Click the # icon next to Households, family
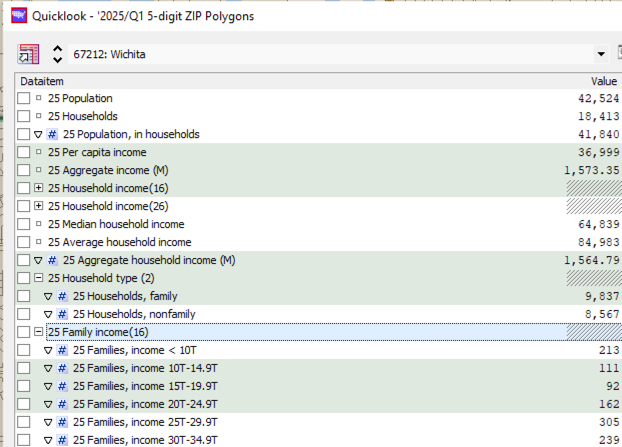This screenshot has width=622, height=447. [x=62, y=296]
